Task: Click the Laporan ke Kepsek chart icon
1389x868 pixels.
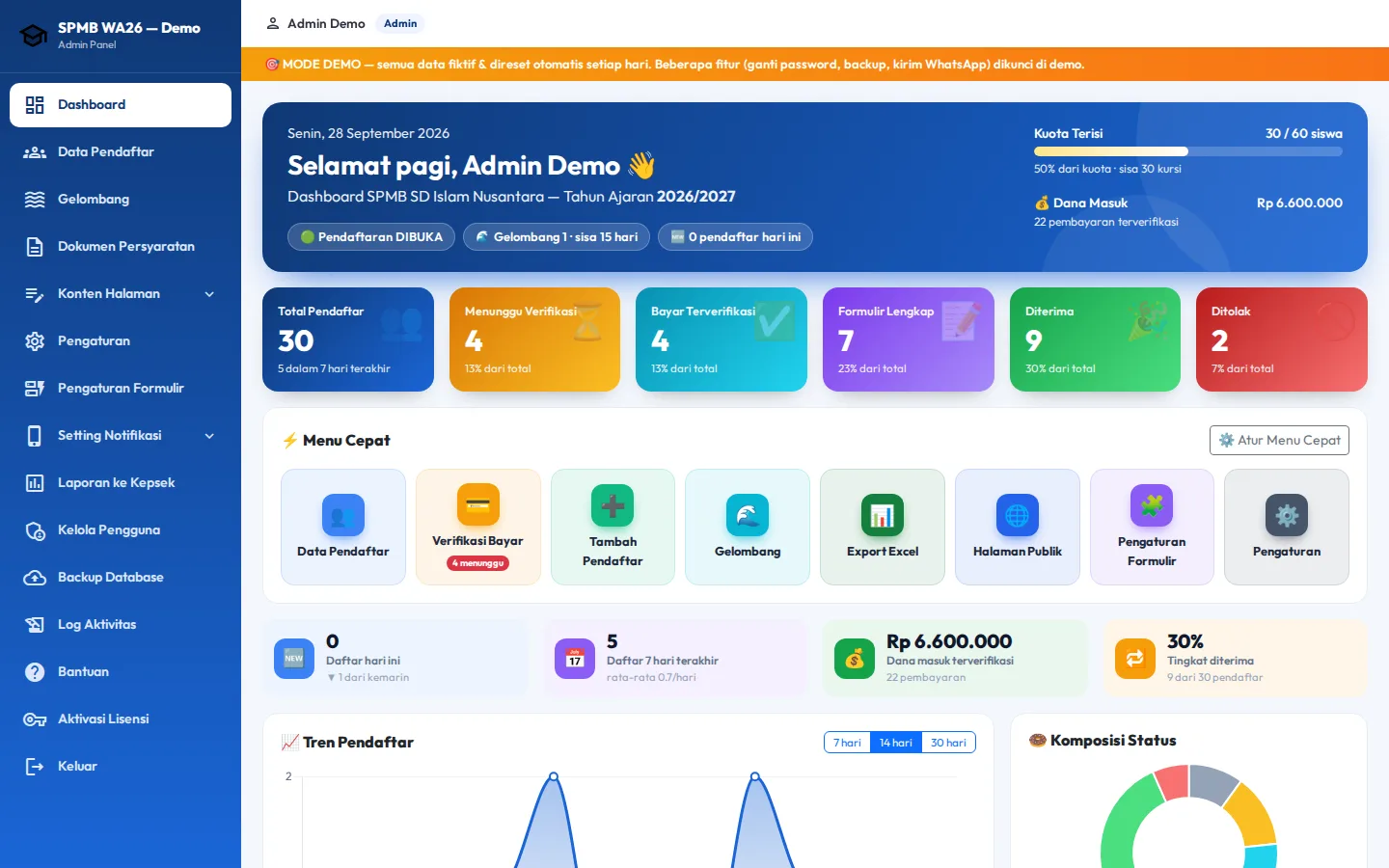Action: point(35,483)
